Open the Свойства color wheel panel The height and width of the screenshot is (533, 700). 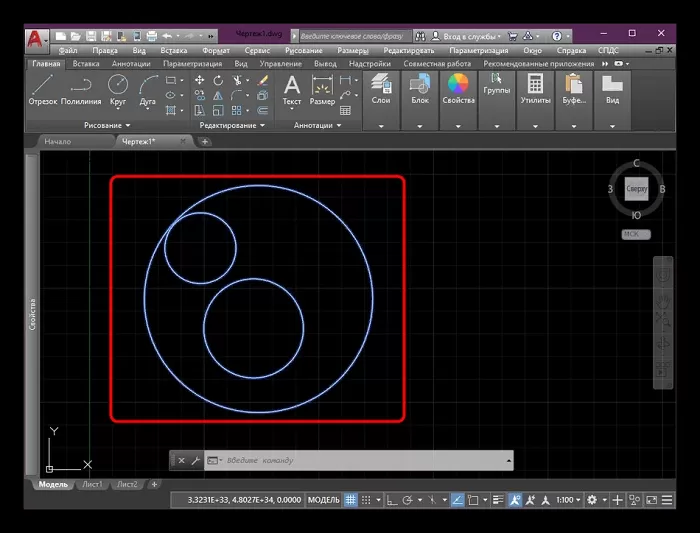click(458, 90)
